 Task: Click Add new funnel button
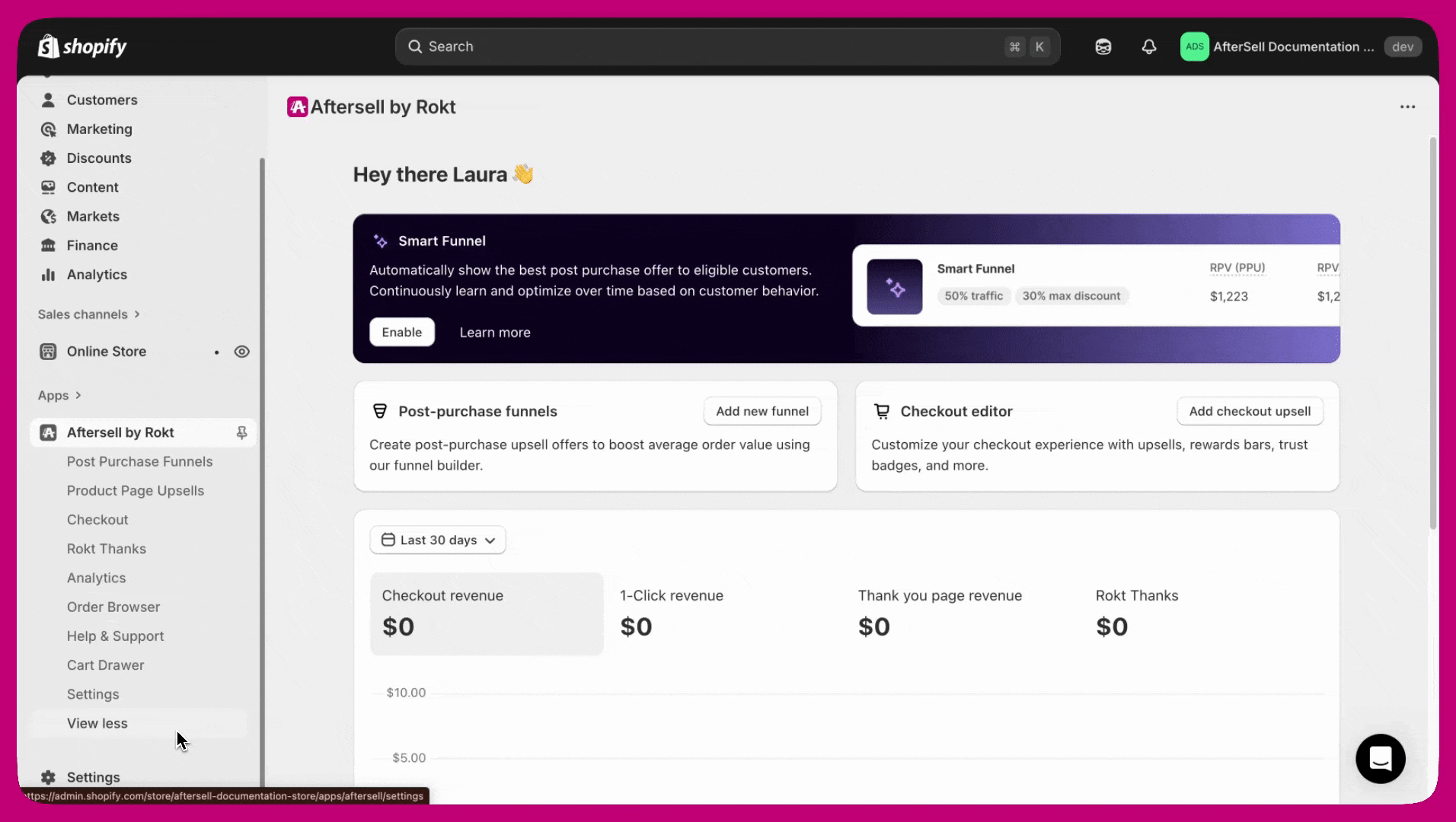(x=762, y=411)
